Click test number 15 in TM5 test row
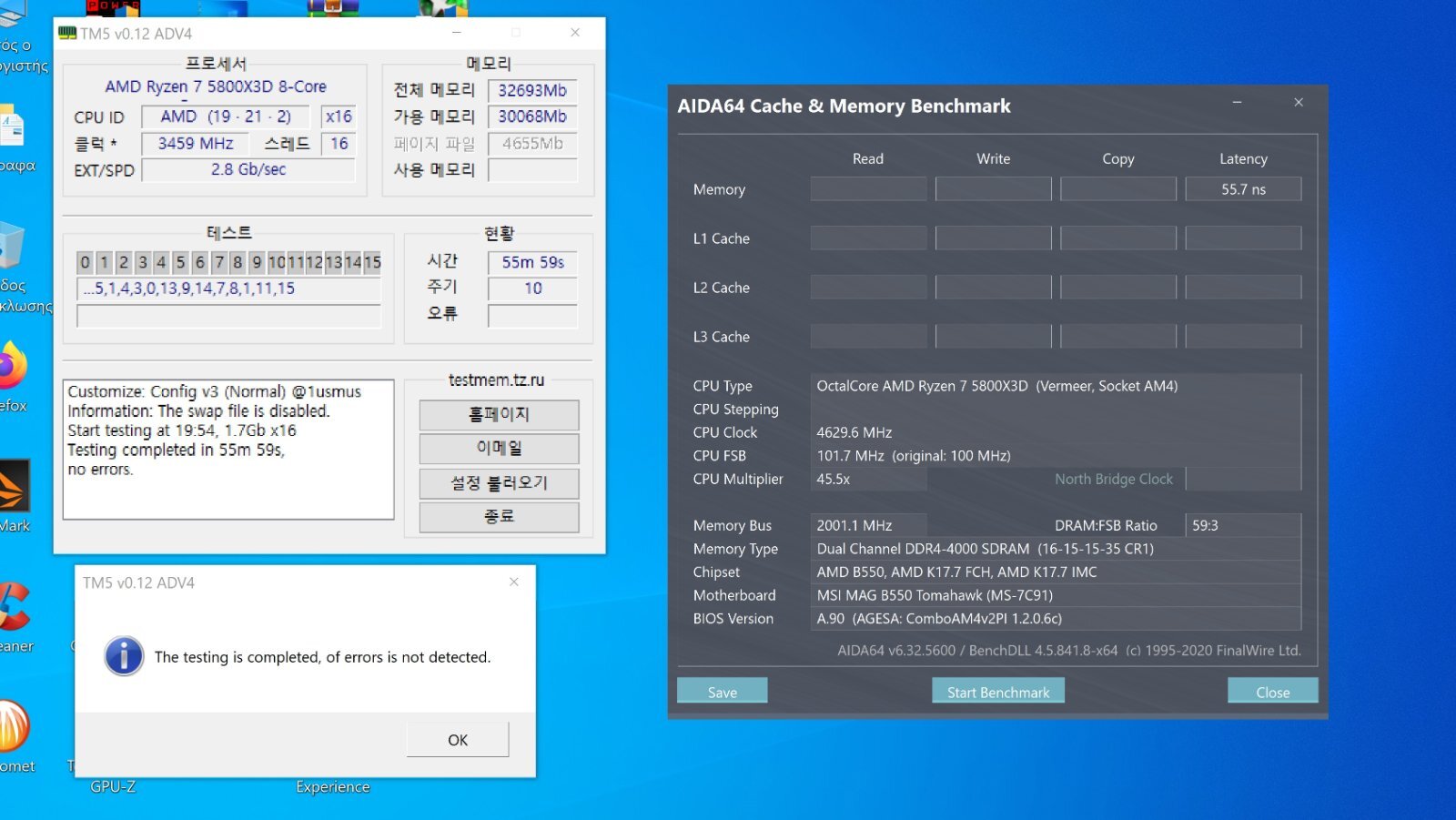The width and height of the screenshot is (1456, 820). (x=372, y=263)
